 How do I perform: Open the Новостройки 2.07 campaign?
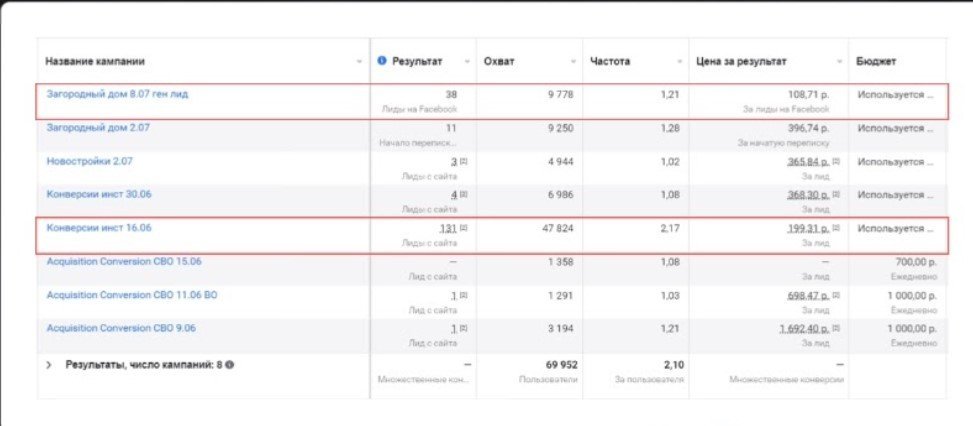click(90, 160)
